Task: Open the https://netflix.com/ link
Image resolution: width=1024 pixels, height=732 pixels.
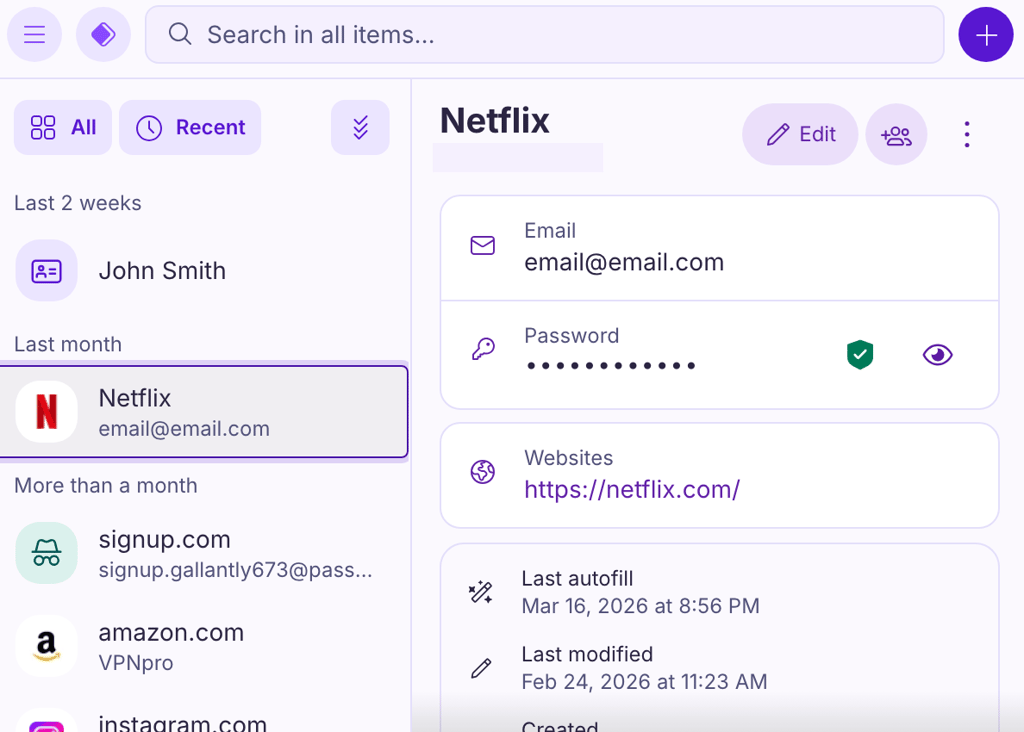Action: 632,489
